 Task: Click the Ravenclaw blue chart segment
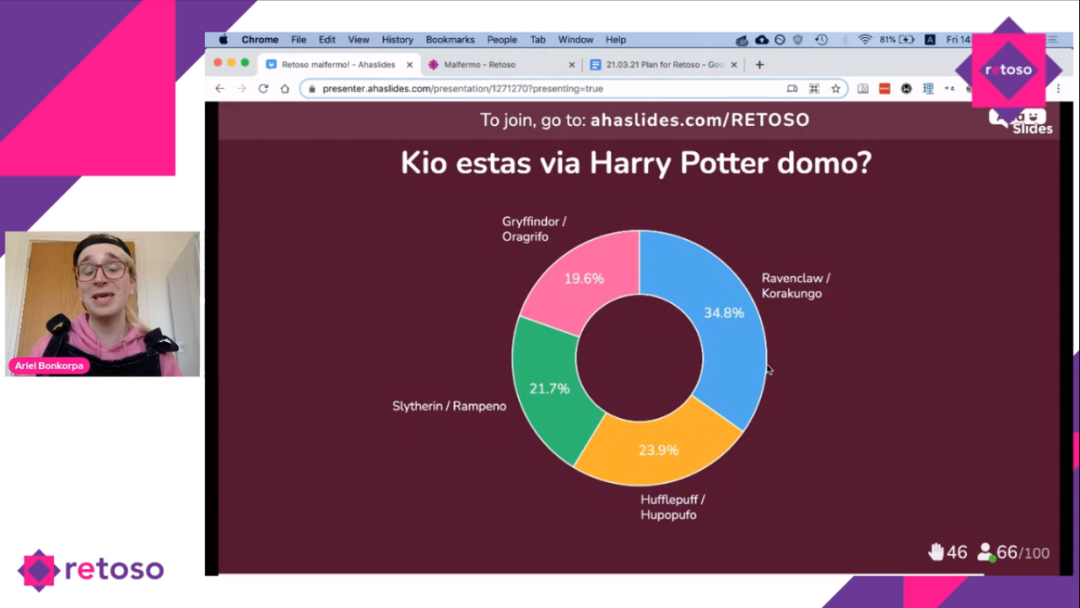tap(723, 313)
